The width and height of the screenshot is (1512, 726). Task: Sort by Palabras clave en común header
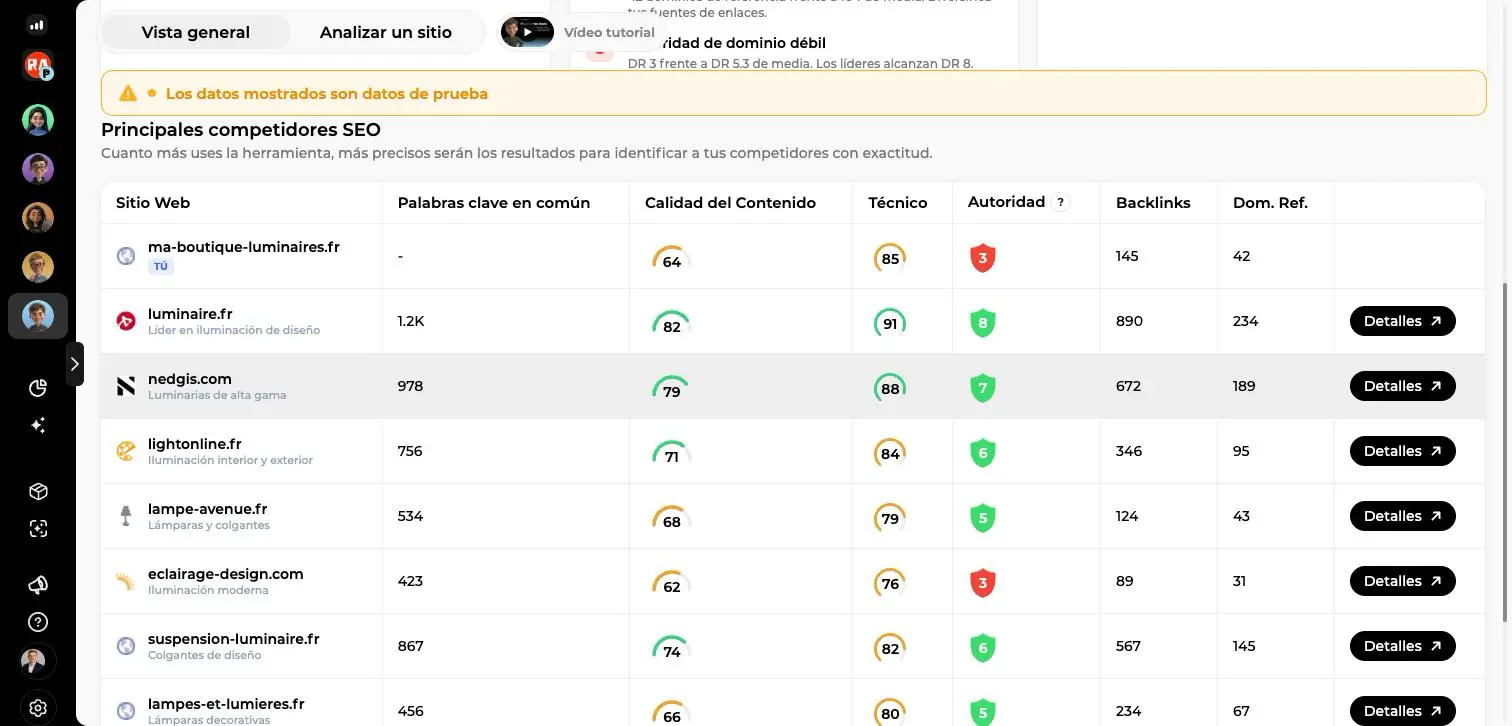[494, 202]
